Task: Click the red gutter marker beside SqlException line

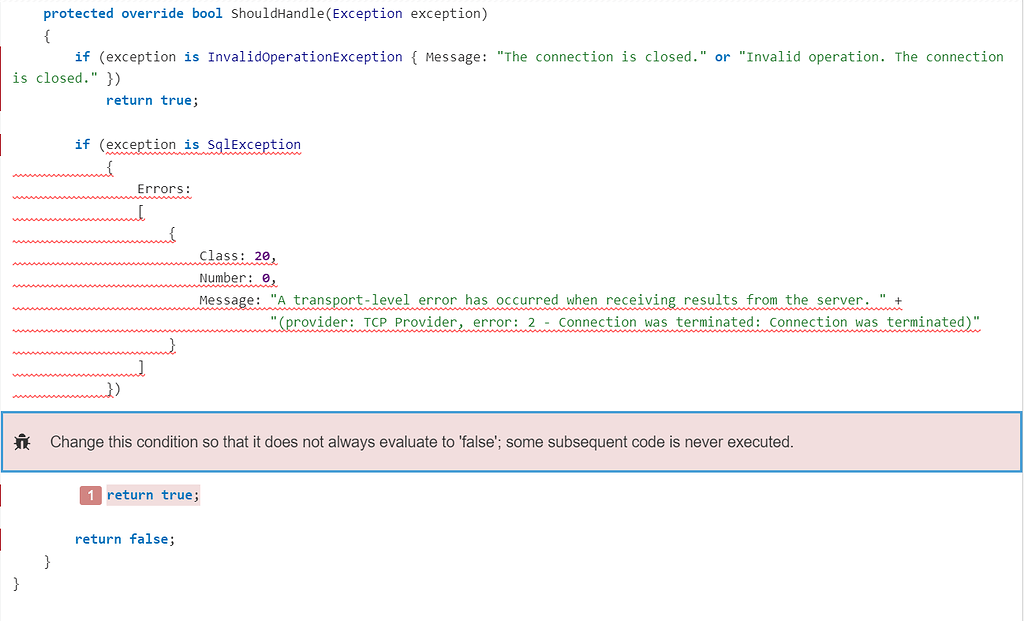Action: [2, 144]
